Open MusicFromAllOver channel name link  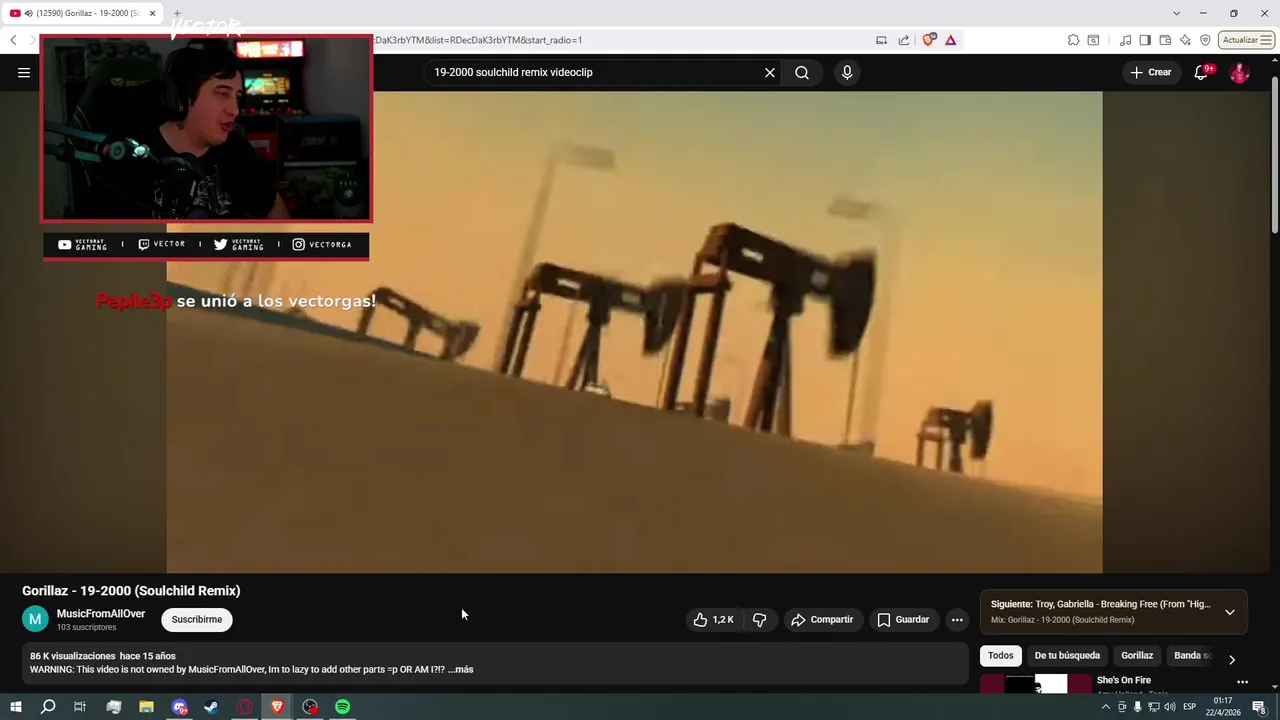click(101, 614)
